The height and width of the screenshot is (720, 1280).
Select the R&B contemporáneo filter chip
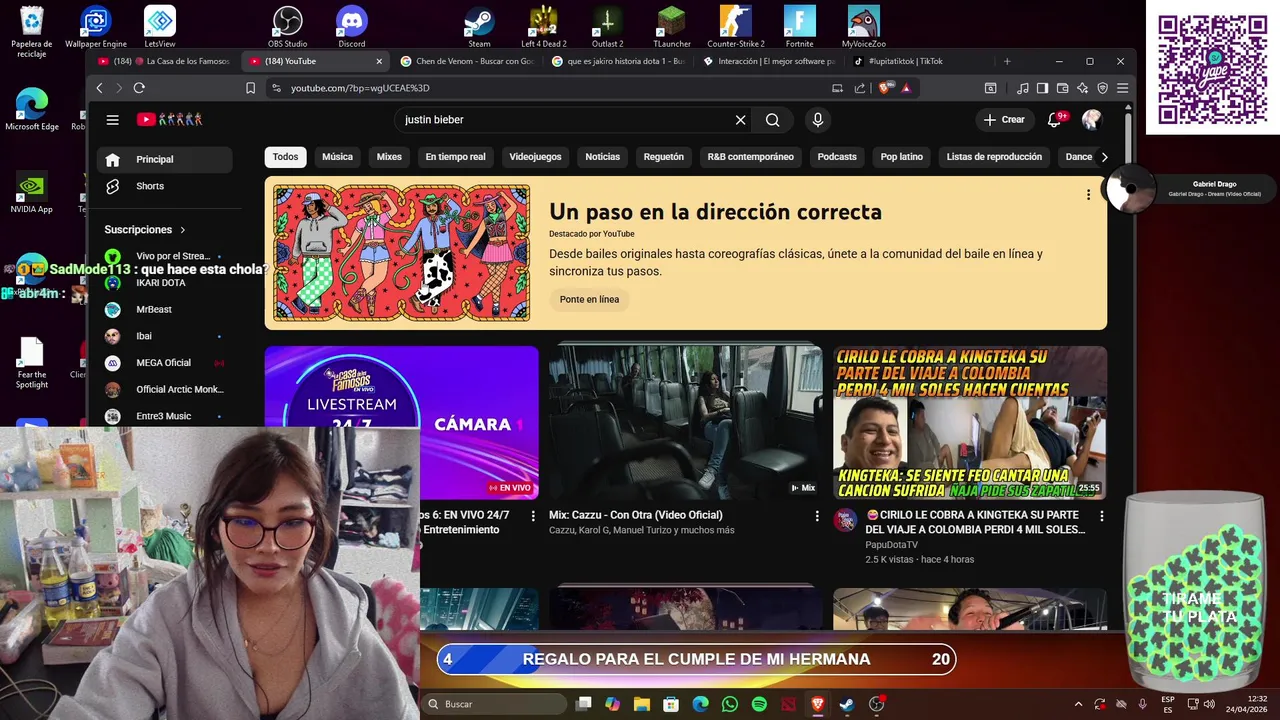[750, 157]
